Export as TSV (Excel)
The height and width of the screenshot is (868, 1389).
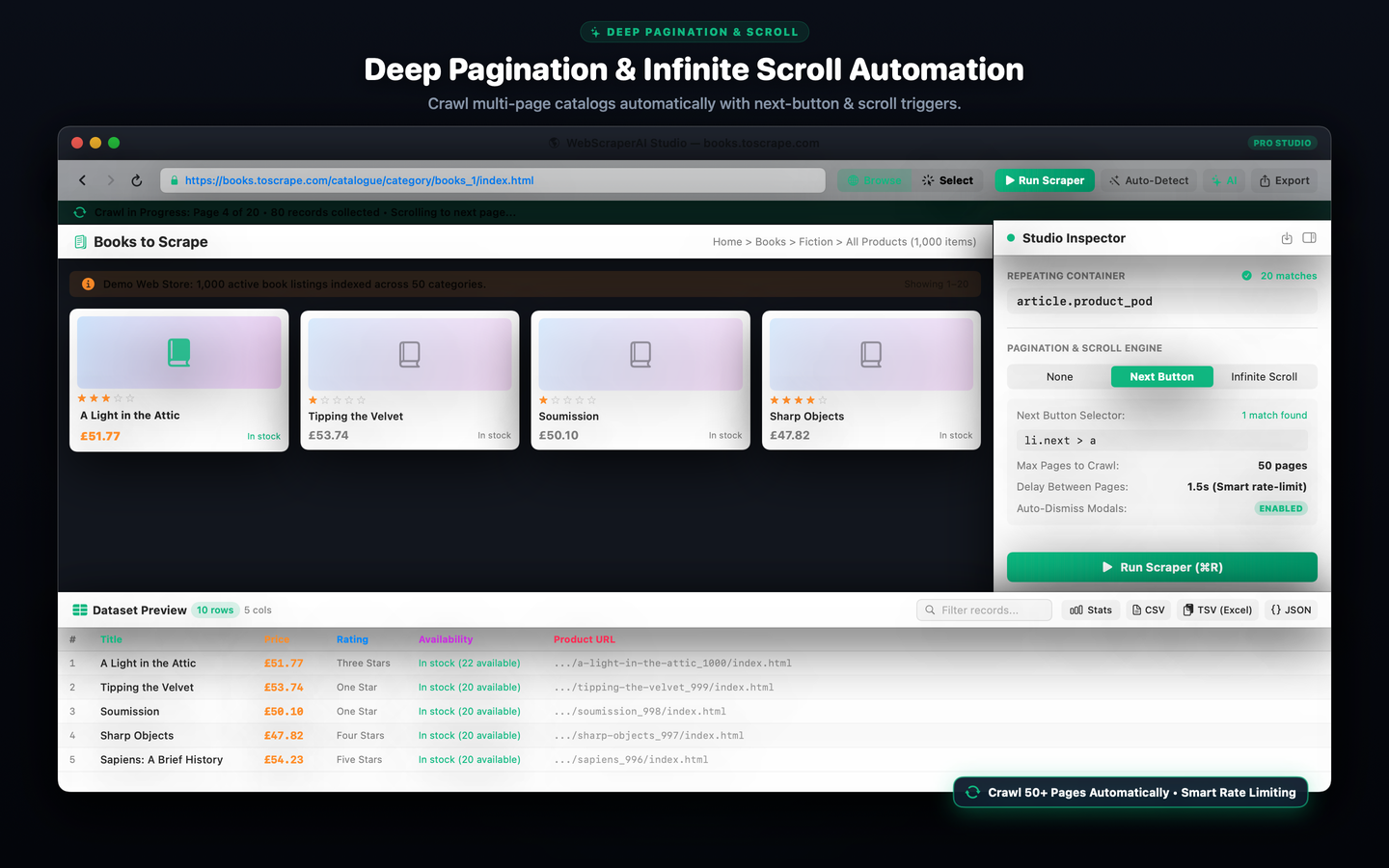pyautogui.click(x=1217, y=610)
